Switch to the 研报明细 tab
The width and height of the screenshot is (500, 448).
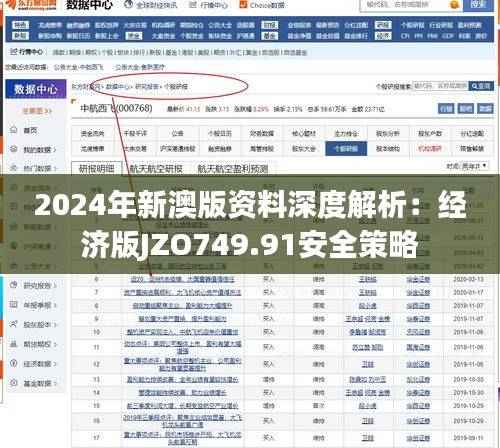tap(97, 169)
